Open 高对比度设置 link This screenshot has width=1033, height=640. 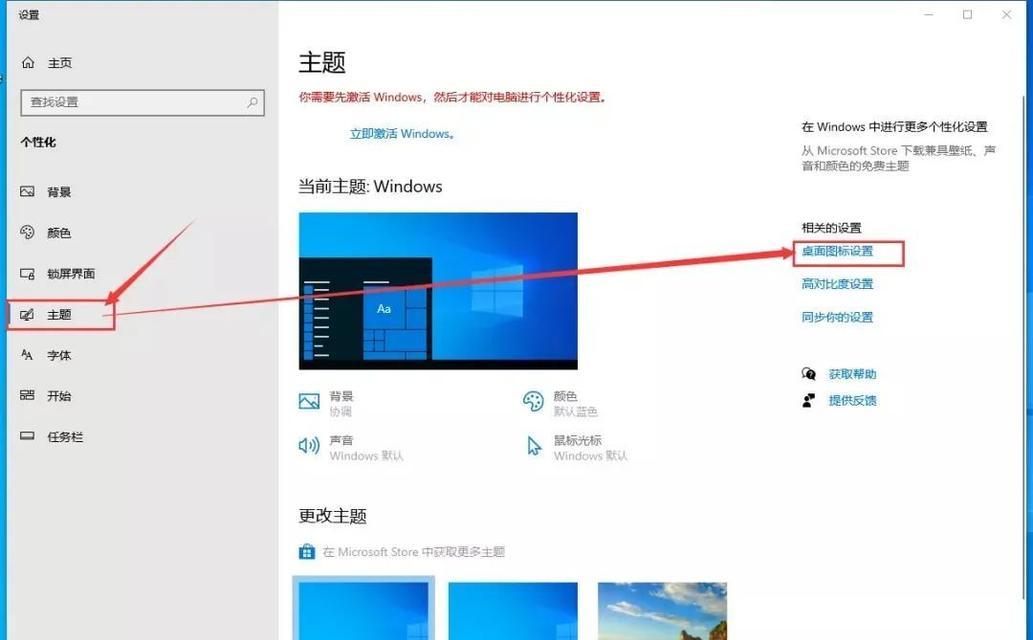(837, 284)
